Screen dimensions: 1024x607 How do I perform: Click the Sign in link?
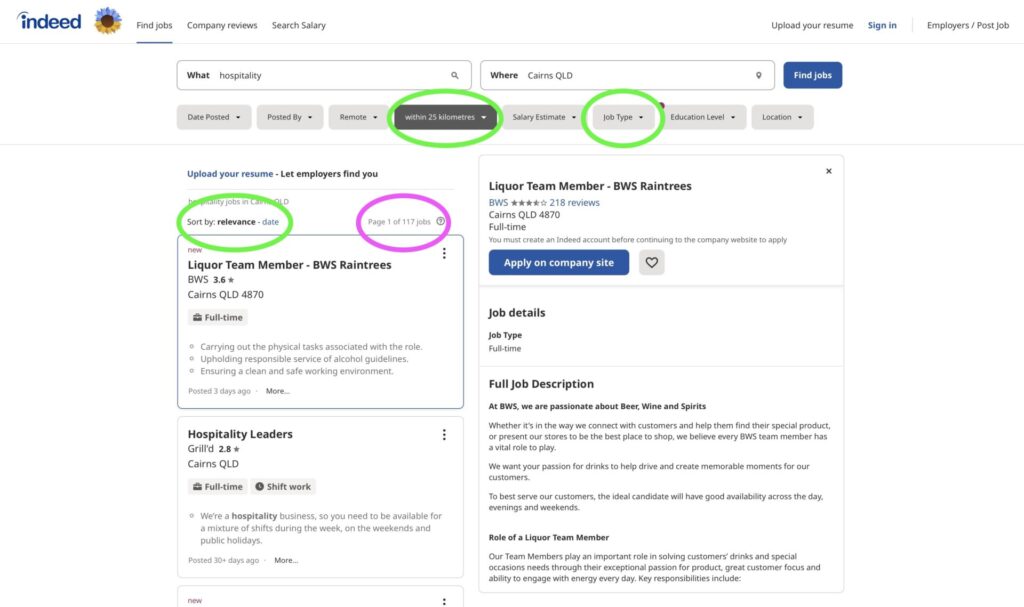[882, 25]
